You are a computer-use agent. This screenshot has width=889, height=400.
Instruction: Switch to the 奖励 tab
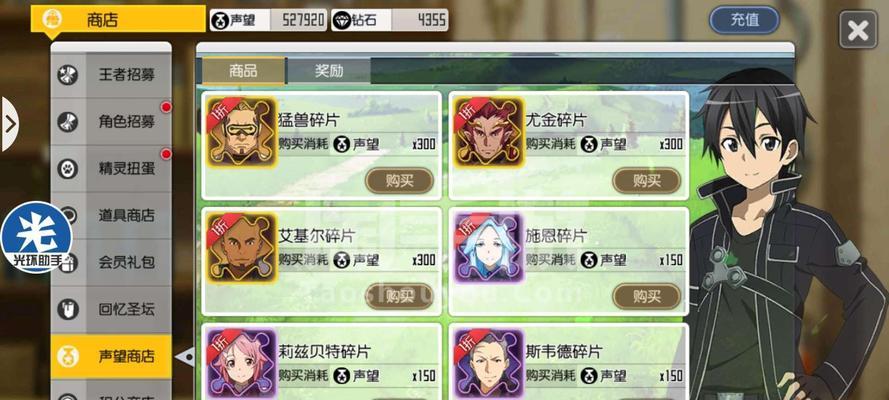pos(329,71)
